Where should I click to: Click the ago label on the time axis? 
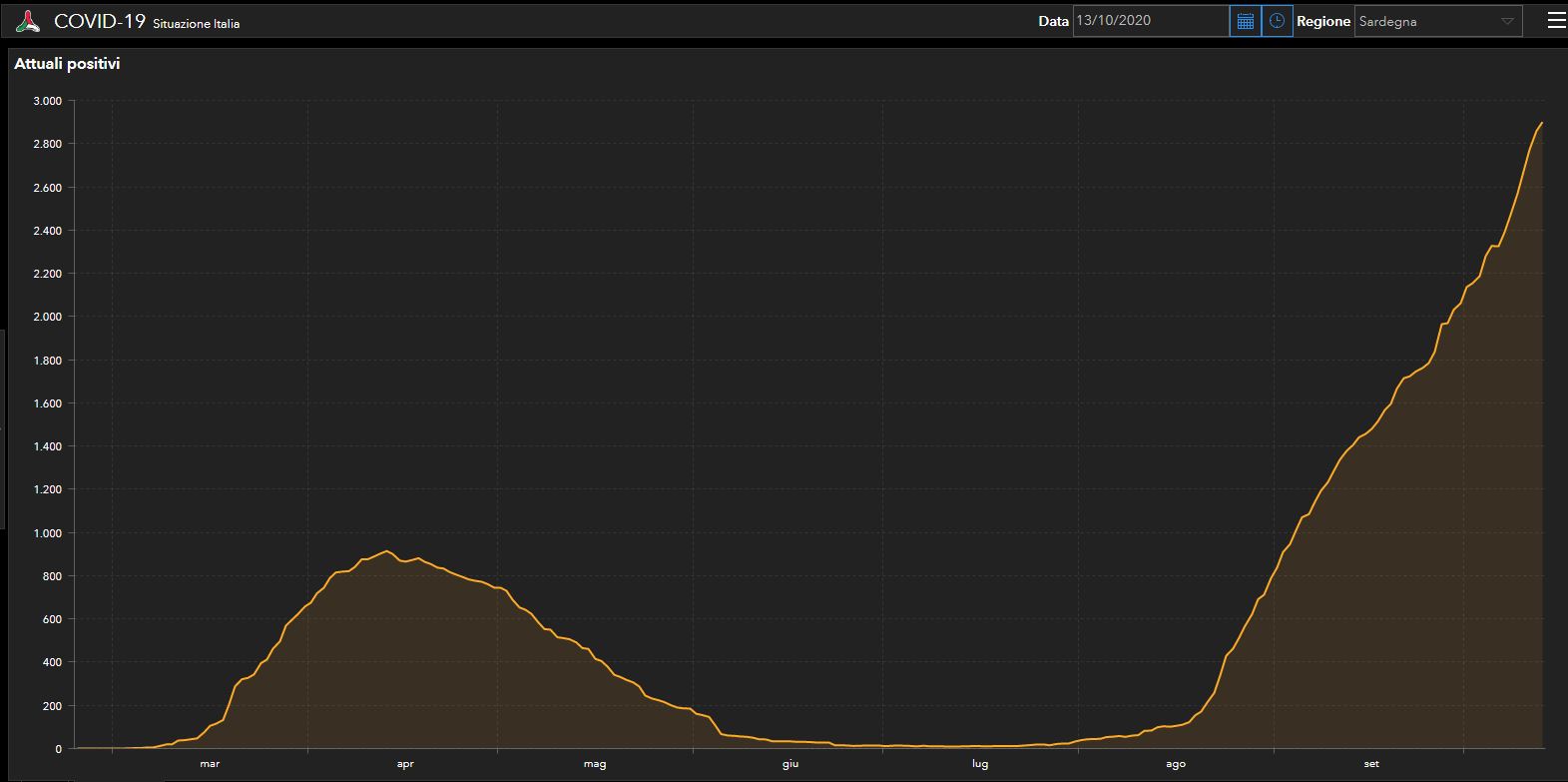(1176, 764)
